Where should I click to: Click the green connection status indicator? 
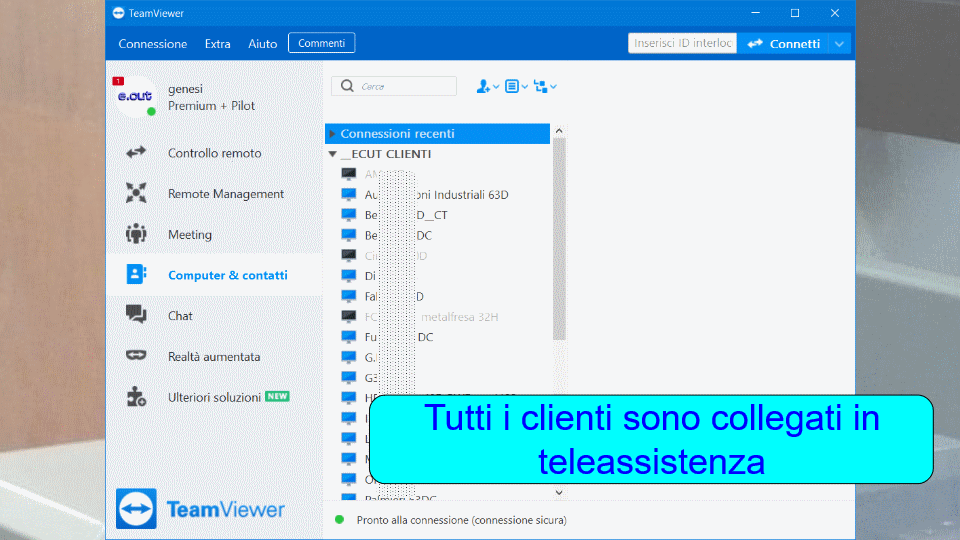pyautogui.click(x=339, y=520)
